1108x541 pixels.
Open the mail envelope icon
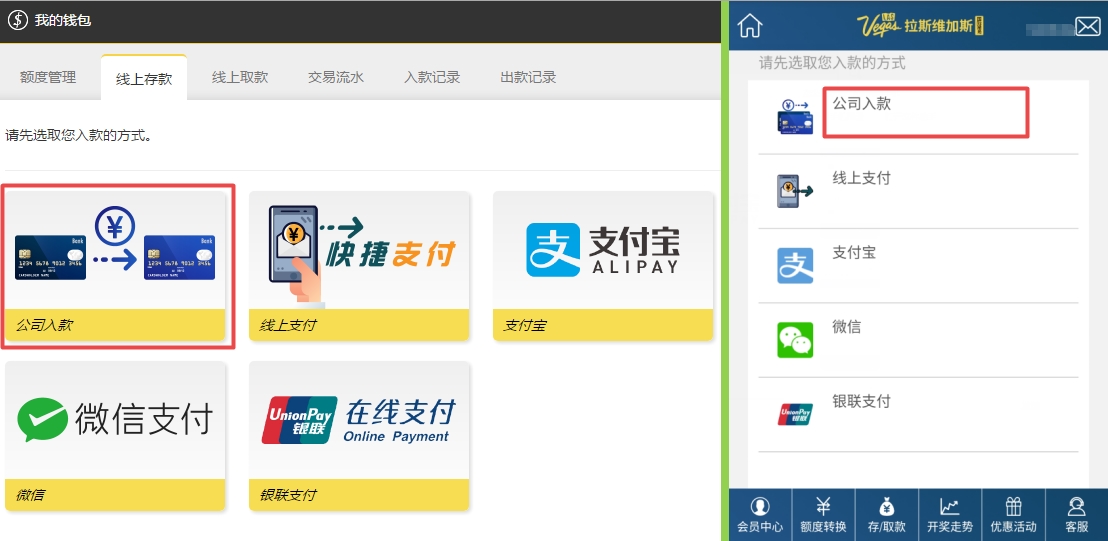tap(1087, 27)
